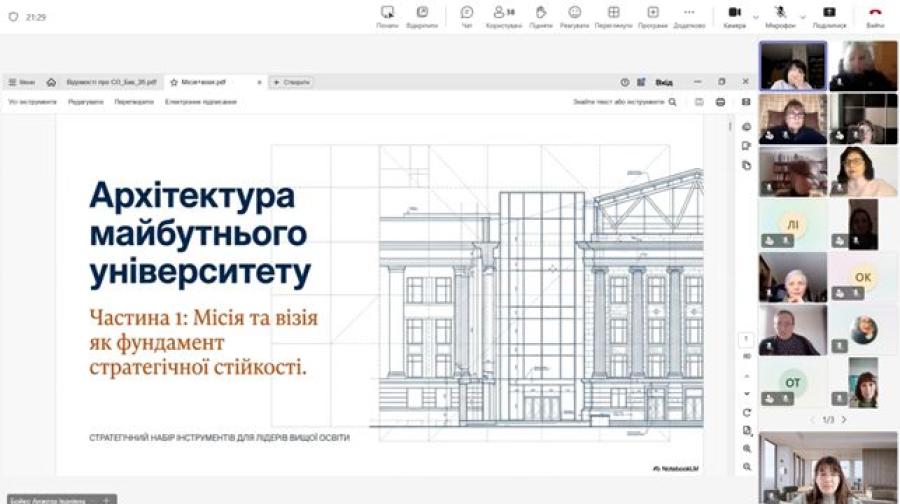
Task: Open the comments panel icon in right rail
Action: (x=746, y=146)
